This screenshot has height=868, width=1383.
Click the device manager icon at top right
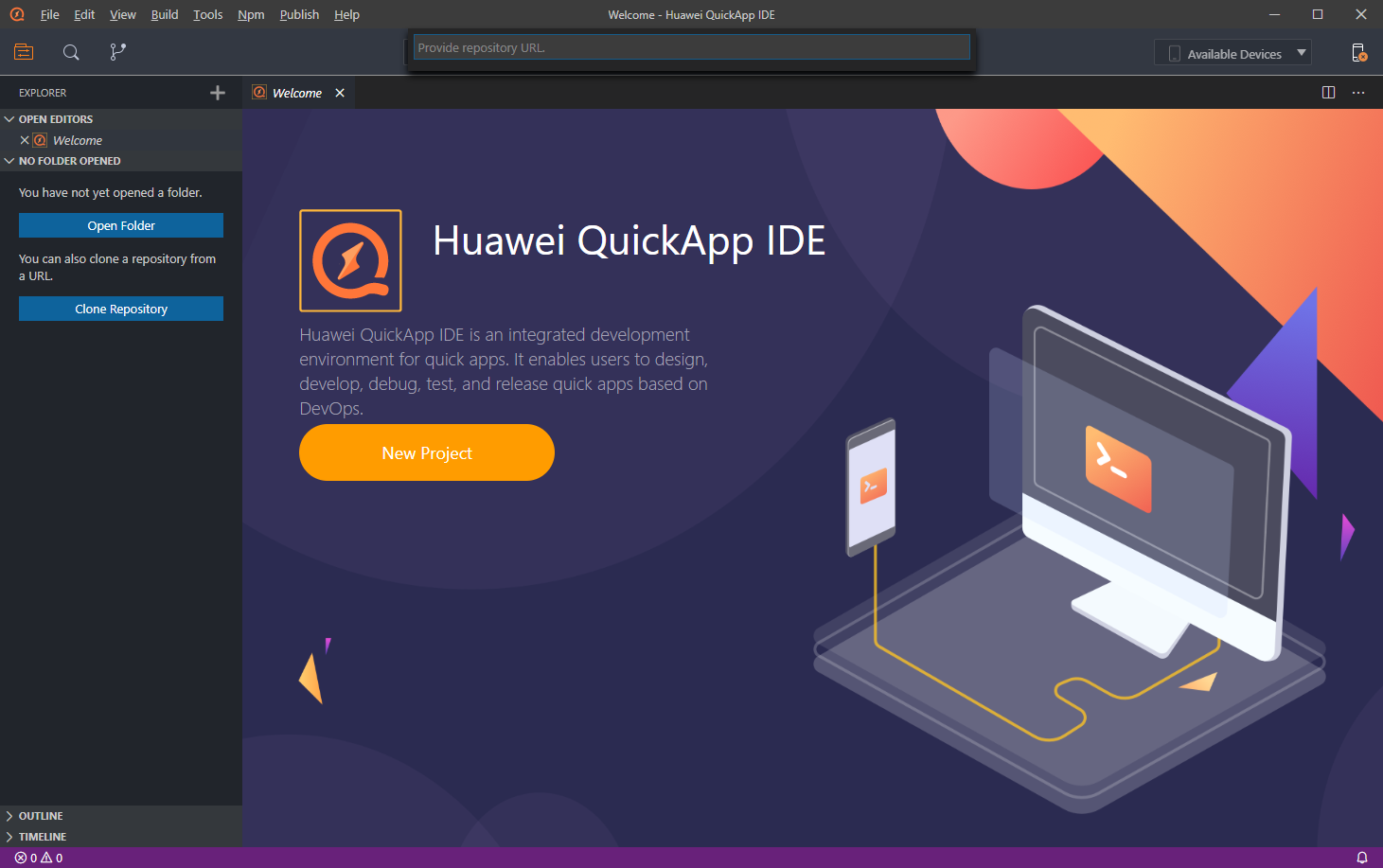(x=1358, y=53)
